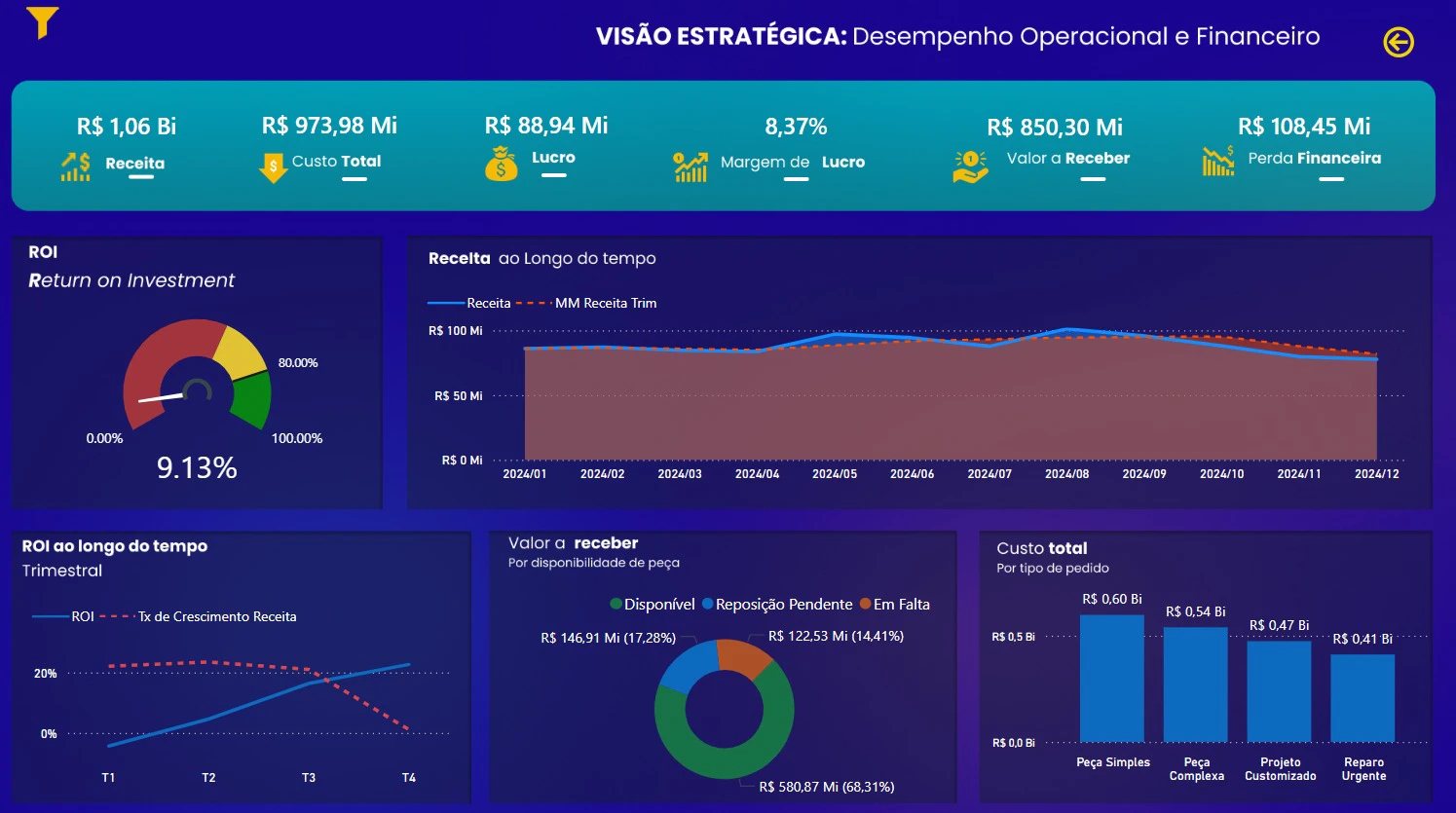Open the yellow filter funnel icon
The image size is (1456, 813).
(42, 22)
